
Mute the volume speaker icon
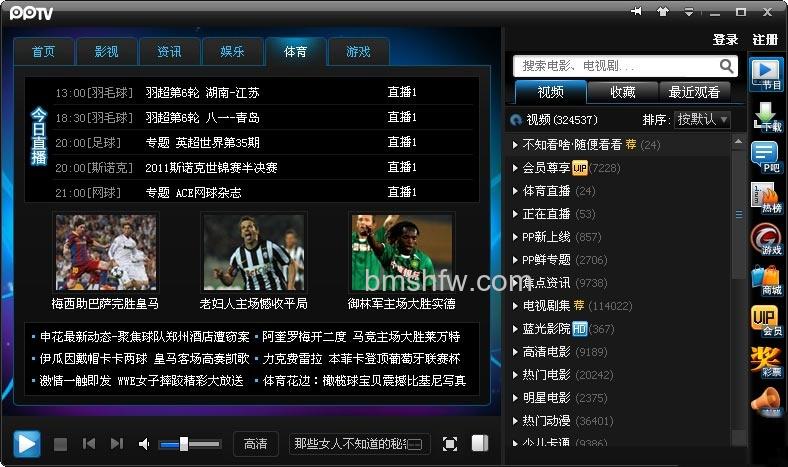pyautogui.click(x=144, y=444)
